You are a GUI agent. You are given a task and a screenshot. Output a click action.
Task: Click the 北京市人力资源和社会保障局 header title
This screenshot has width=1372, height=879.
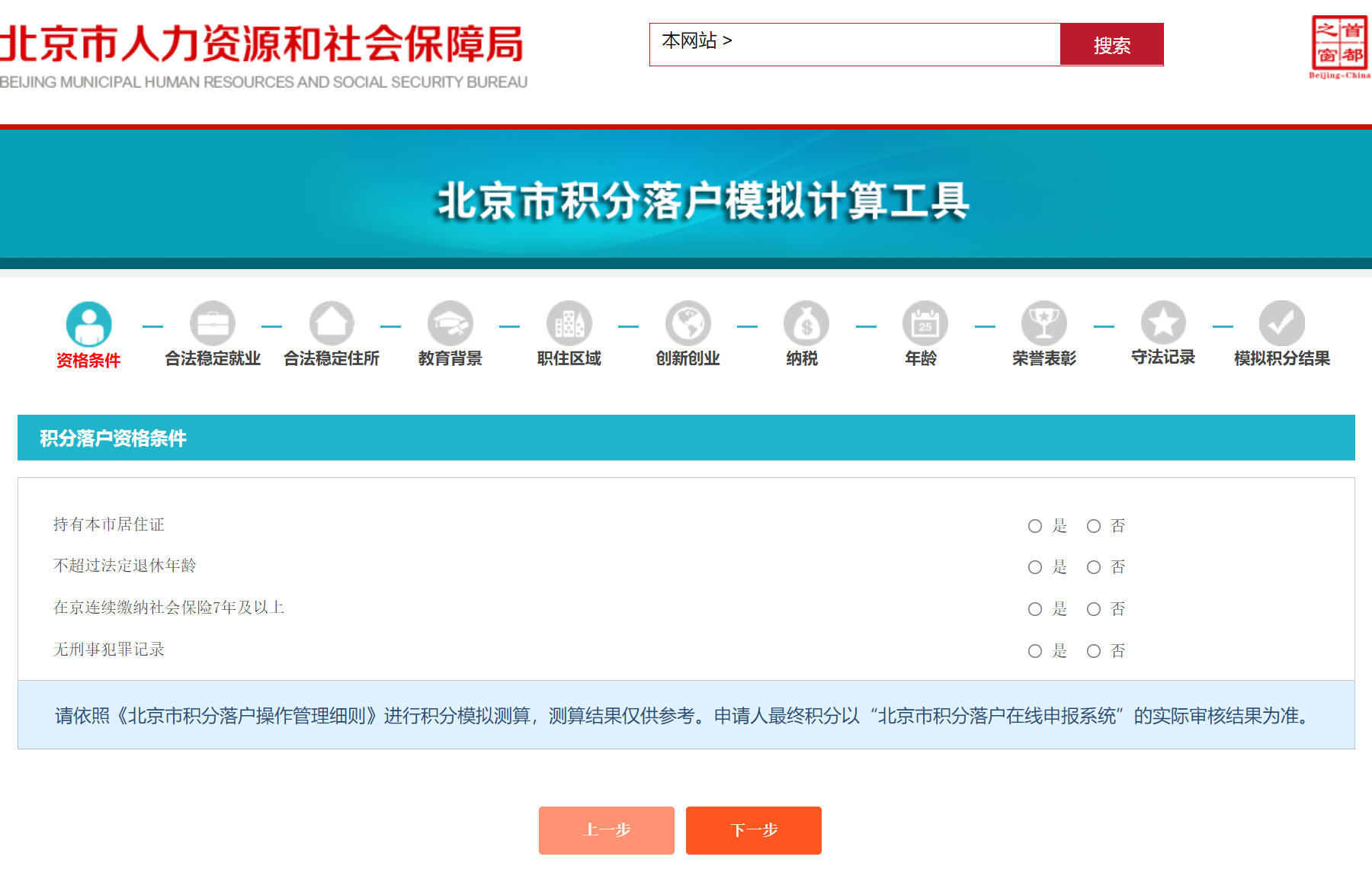(x=261, y=43)
